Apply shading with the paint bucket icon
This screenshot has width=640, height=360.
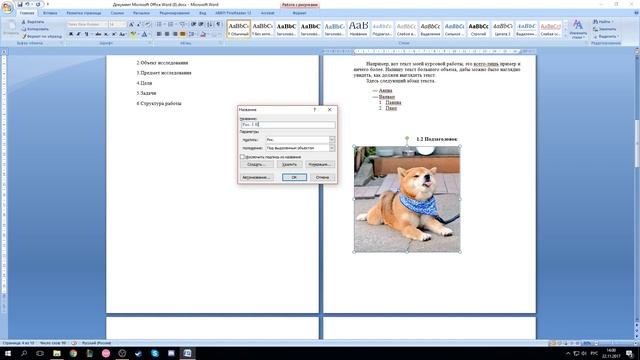[203, 34]
